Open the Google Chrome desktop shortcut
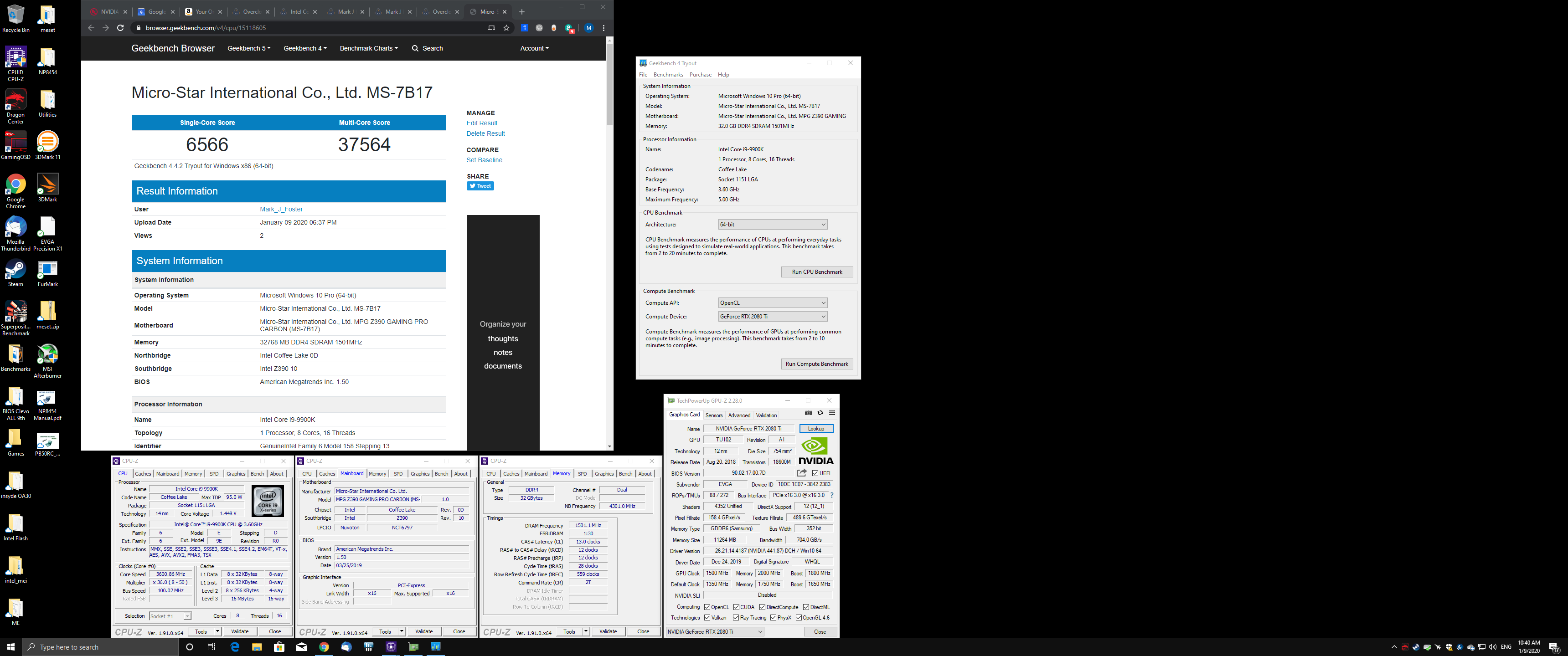This screenshot has height=656, width=1568. [15, 191]
